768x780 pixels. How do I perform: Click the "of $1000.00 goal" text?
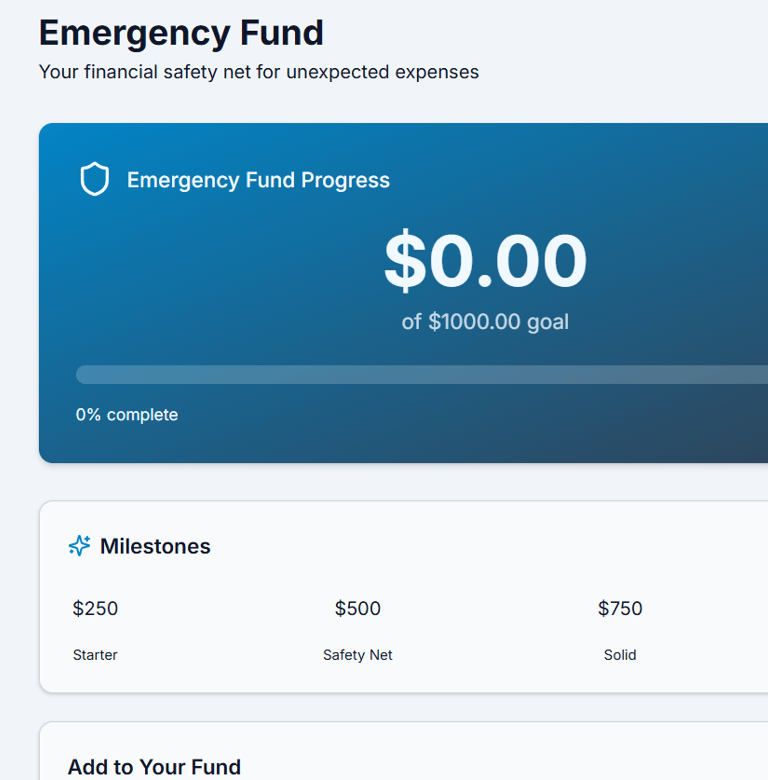coord(485,322)
